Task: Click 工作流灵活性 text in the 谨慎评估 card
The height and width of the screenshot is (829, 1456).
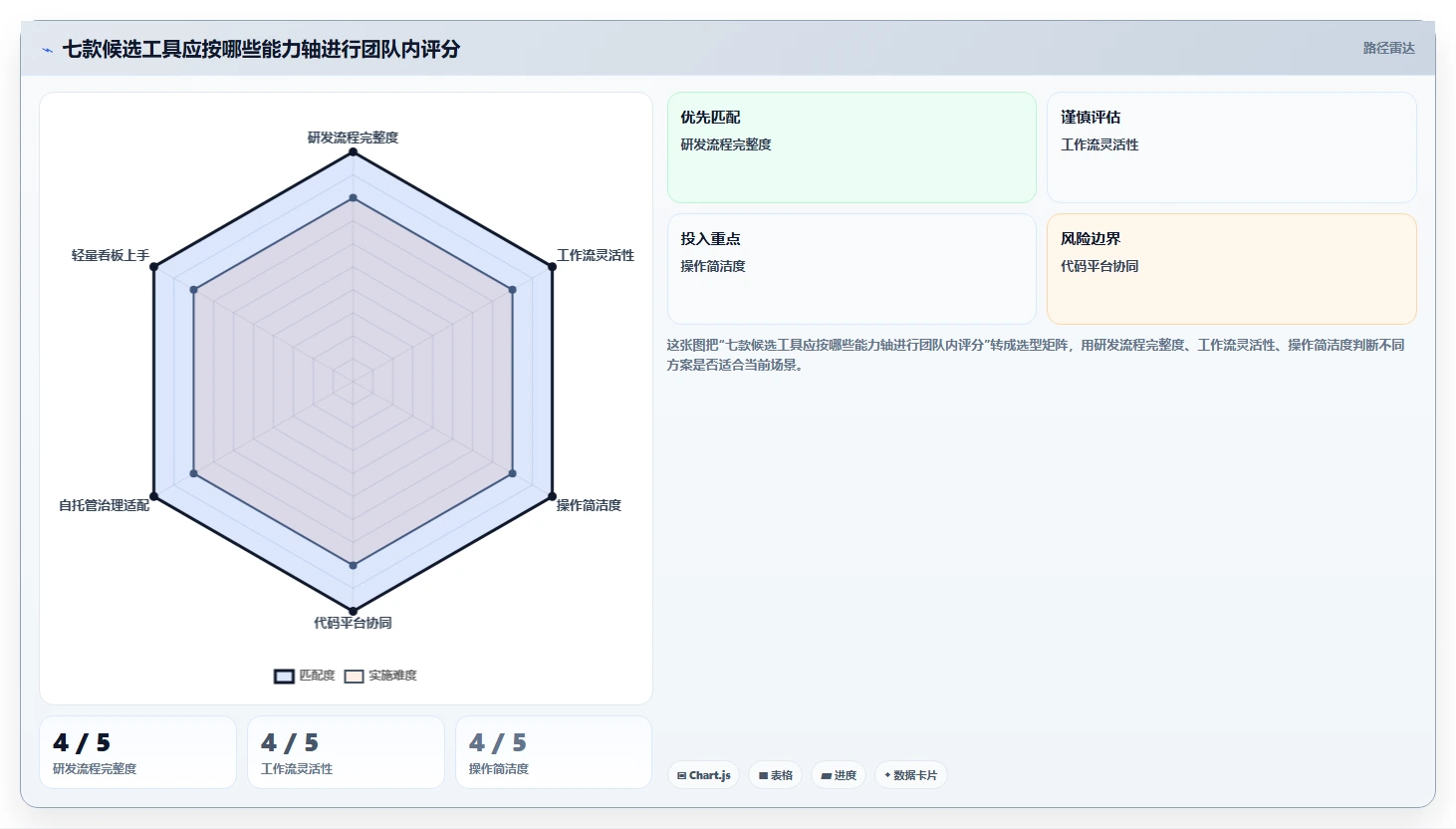Action: 1099,144
